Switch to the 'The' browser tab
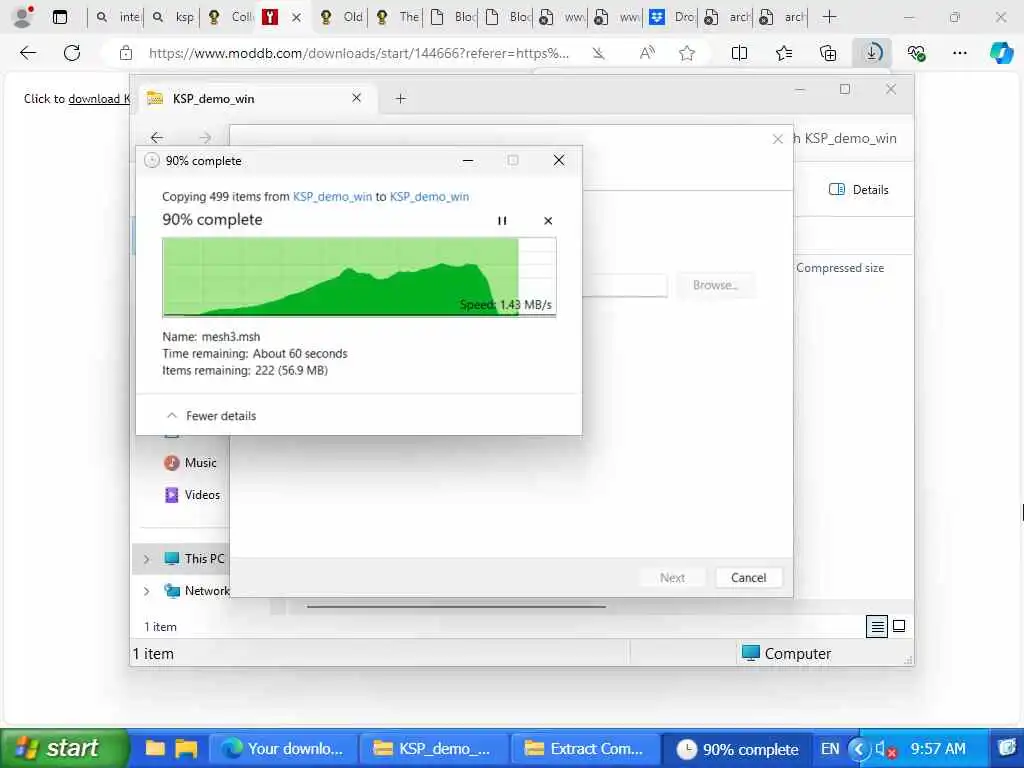Screen dimensions: 1024x768 click(398, 17)
